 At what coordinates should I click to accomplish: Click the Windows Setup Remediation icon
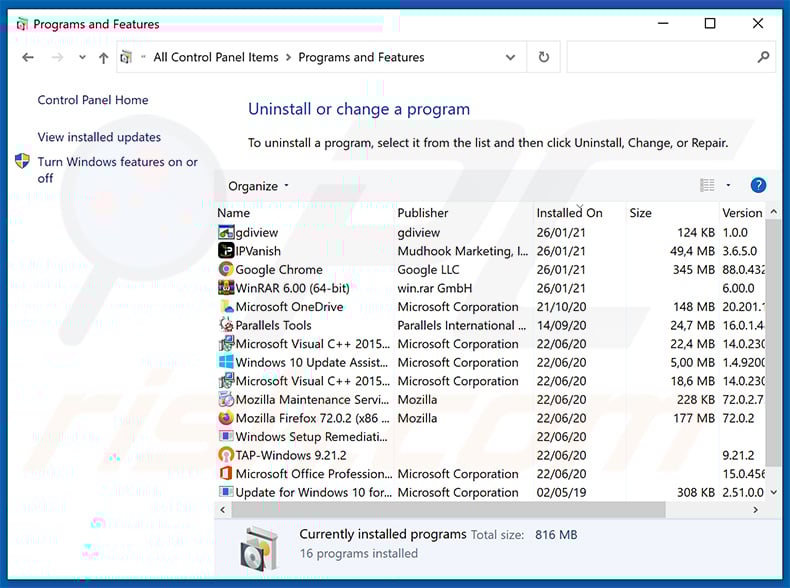[x=226, y=436]
